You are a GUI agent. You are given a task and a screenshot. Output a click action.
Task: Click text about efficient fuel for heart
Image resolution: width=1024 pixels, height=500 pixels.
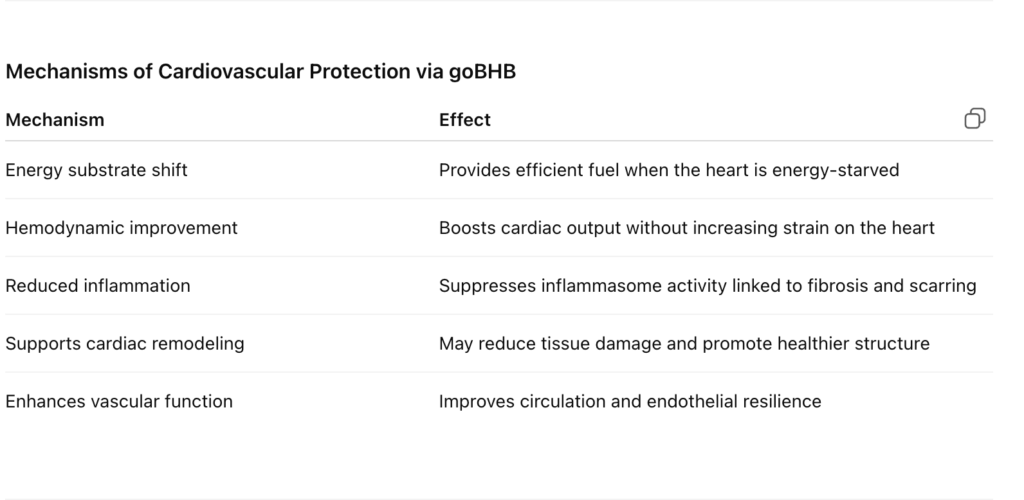[x=669, y=170]
